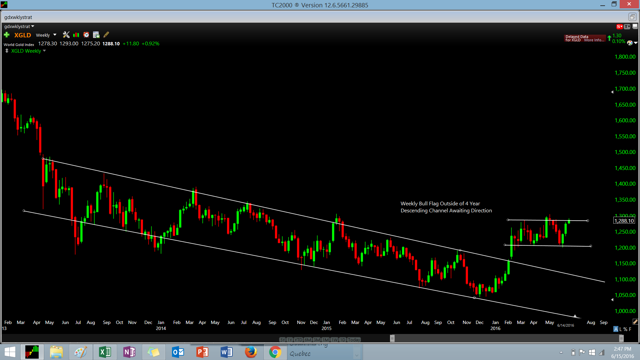Click the 6/14/2016 date marker on axis
Screen dimensions: 640x360
tap(565, 325)
